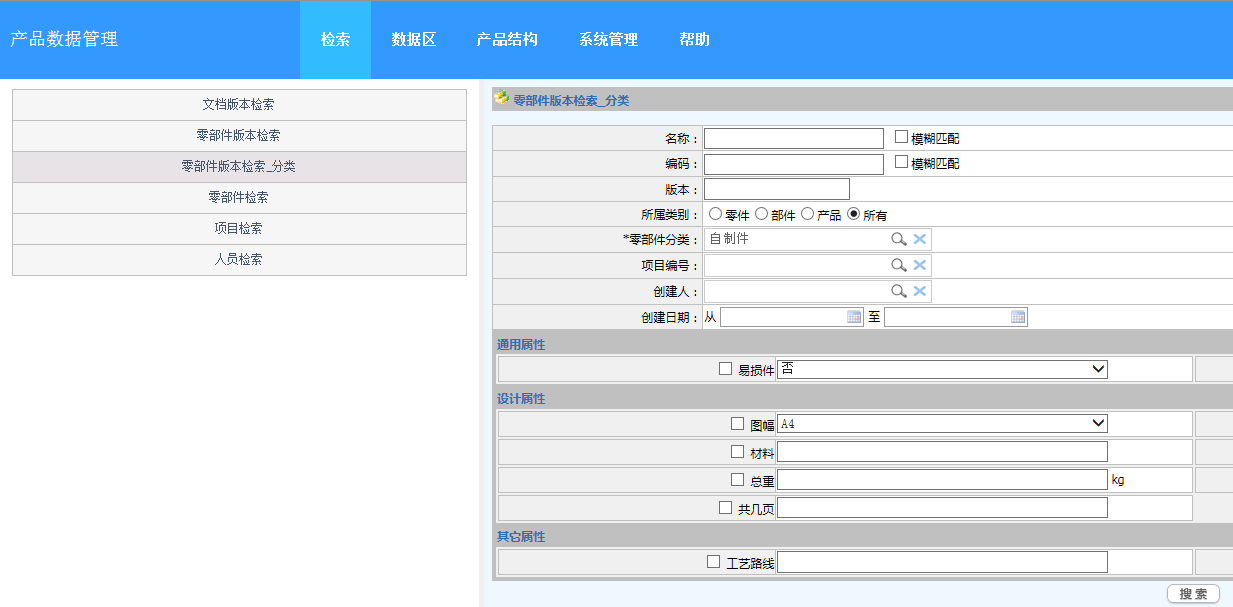
Task: Open the 易损件 dropdown showing 否
Action: (941, 368)
